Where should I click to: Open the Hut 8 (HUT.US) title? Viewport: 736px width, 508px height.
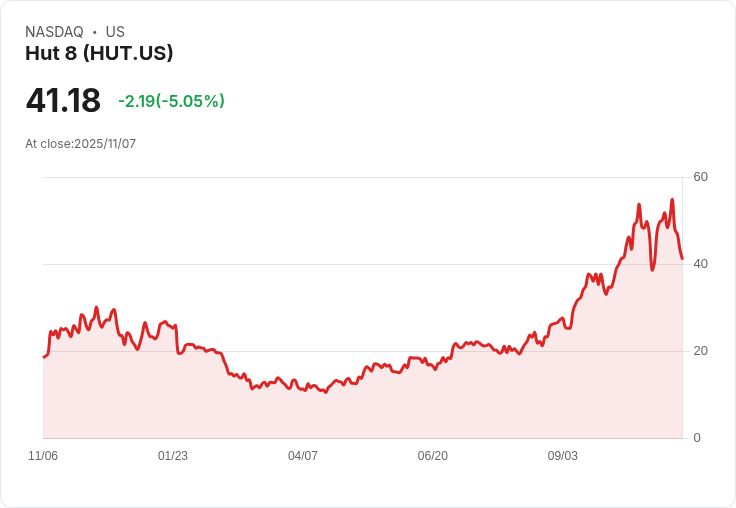[x=99, y=54]
